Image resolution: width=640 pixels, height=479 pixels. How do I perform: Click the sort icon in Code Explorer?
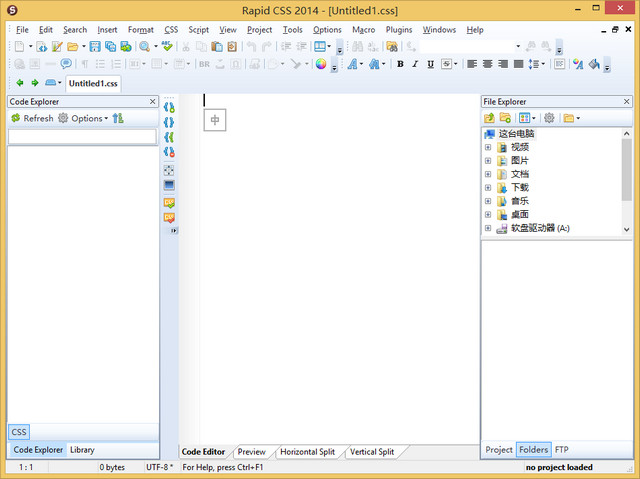(x=118, y=118)
